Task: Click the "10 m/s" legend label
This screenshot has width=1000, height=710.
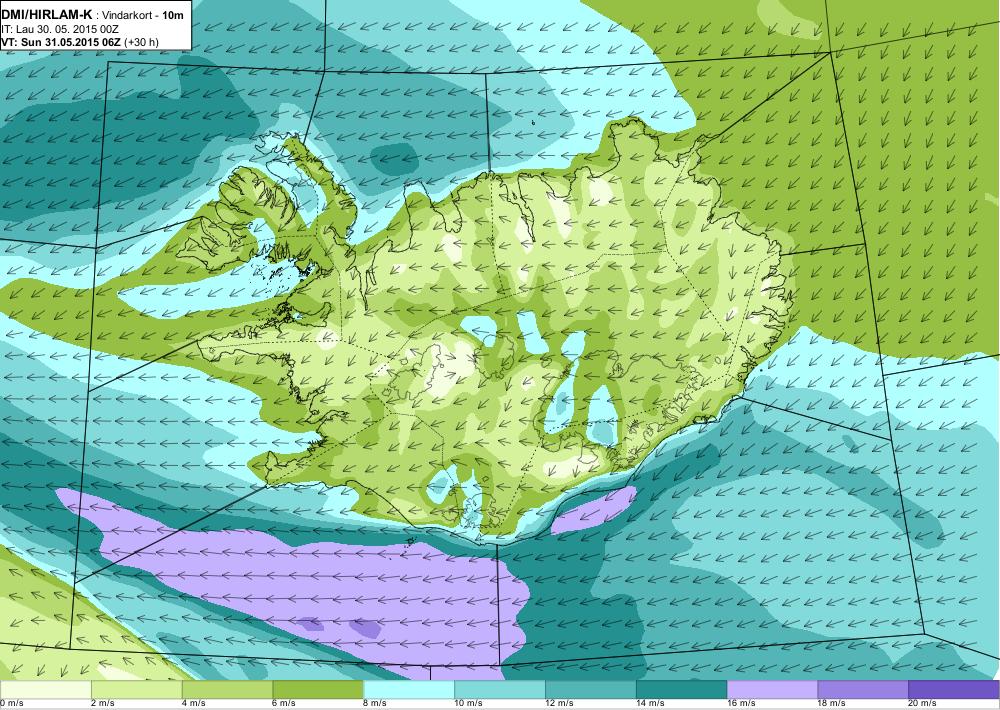Action: pos(469,704)
